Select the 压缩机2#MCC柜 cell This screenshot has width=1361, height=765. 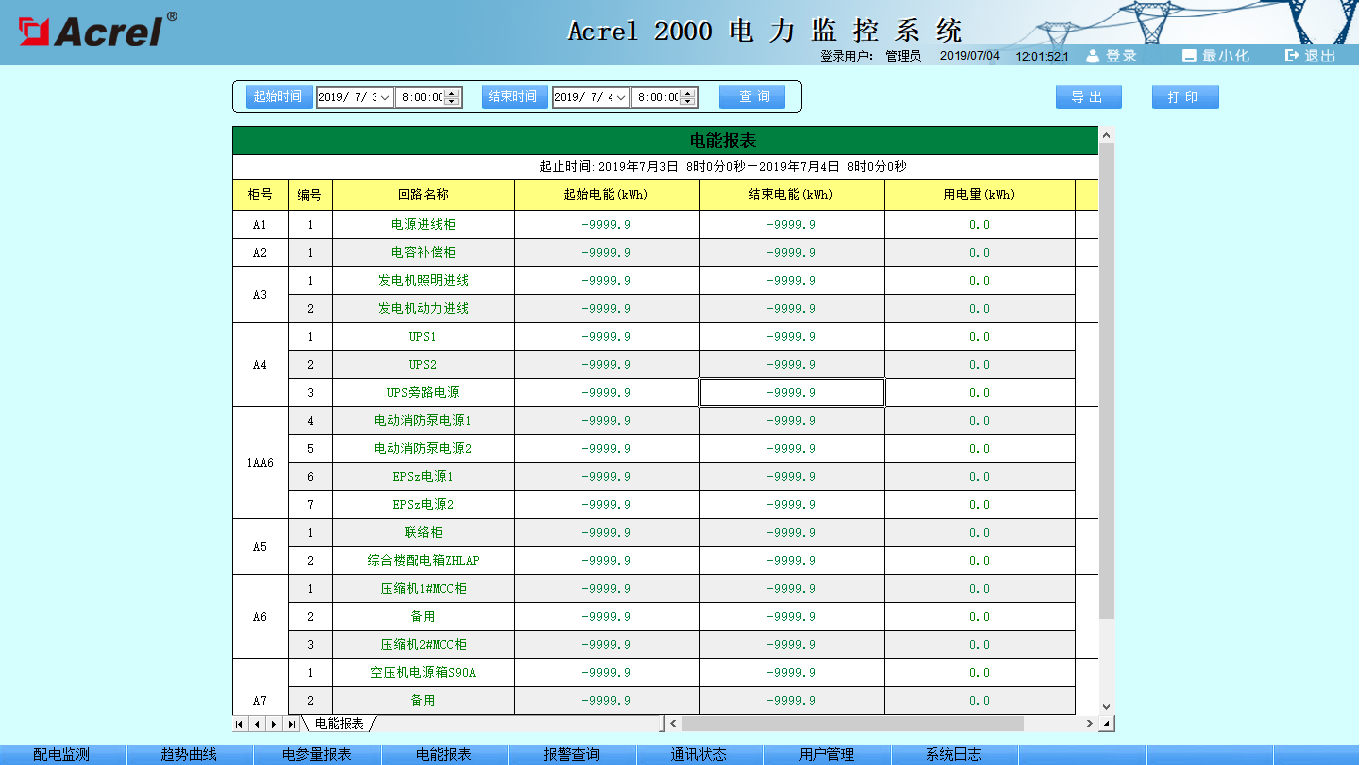tap(423, 645)
